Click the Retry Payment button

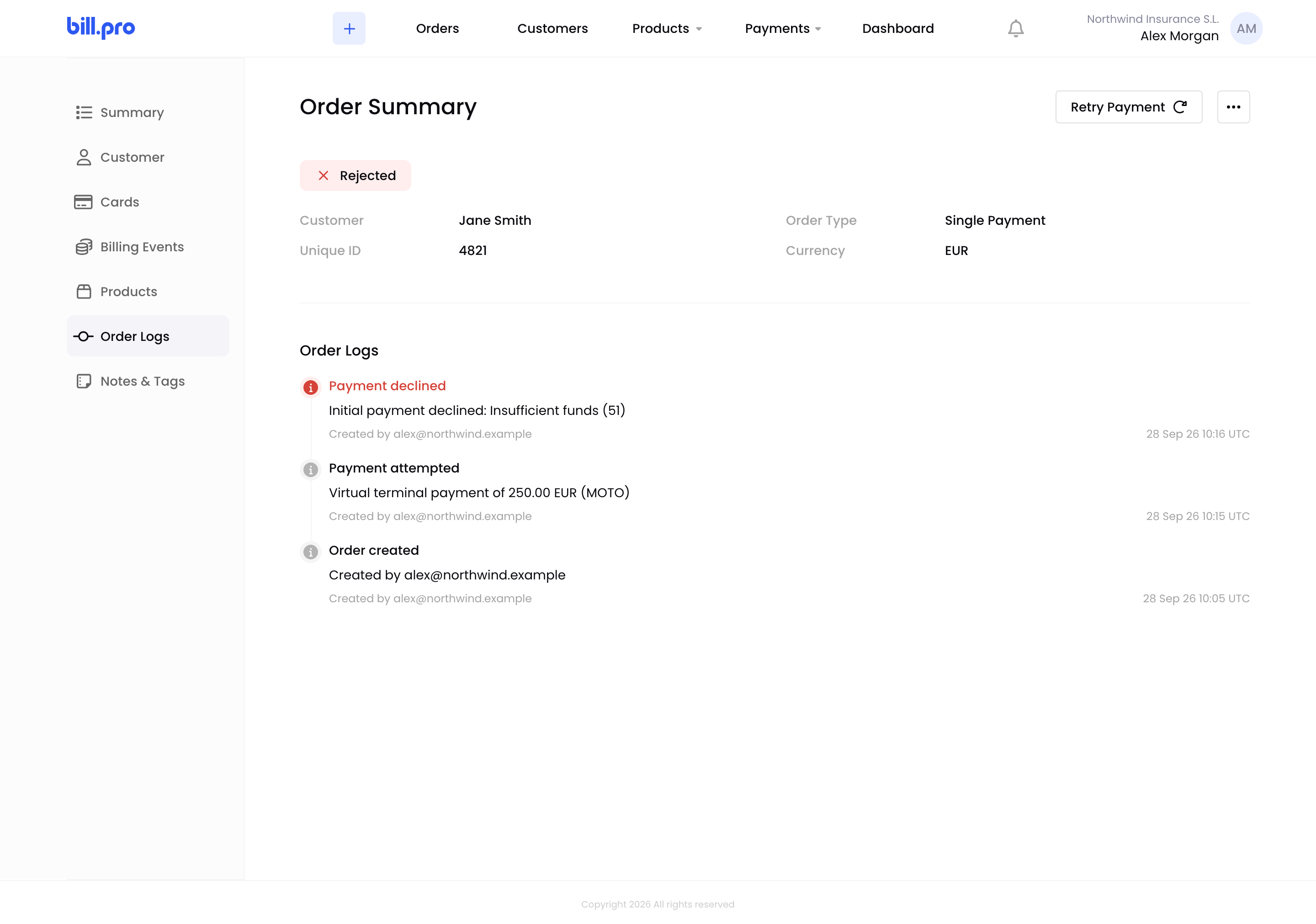(1129, 106)
